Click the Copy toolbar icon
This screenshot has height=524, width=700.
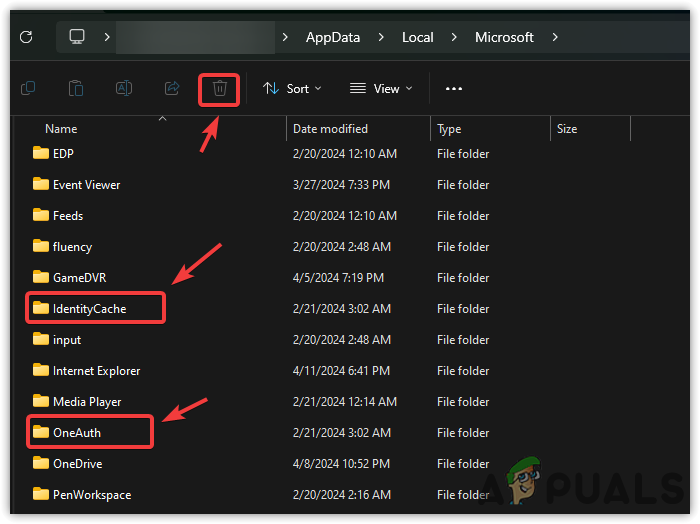point(28,88)
